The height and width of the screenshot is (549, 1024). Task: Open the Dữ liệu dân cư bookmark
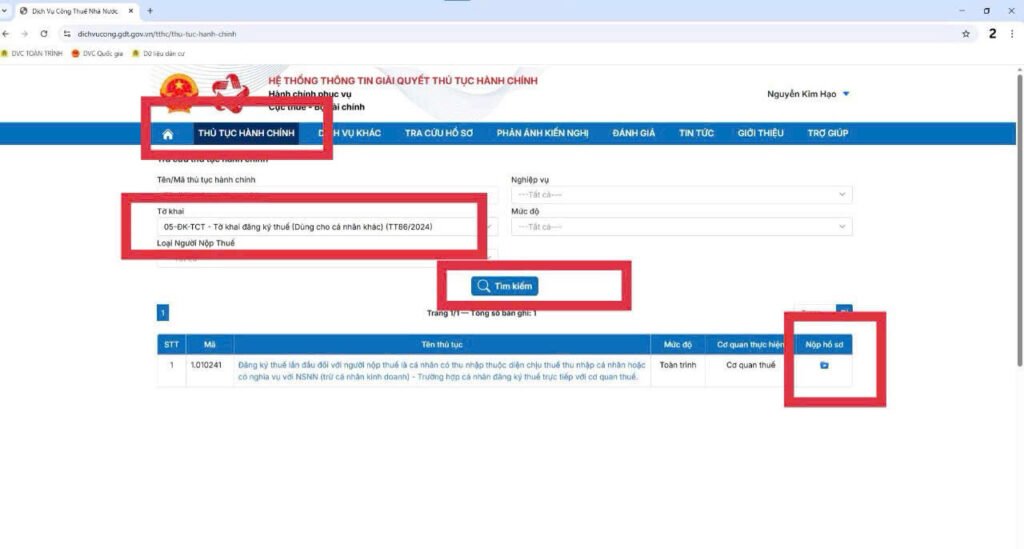(x=159, y=53)
